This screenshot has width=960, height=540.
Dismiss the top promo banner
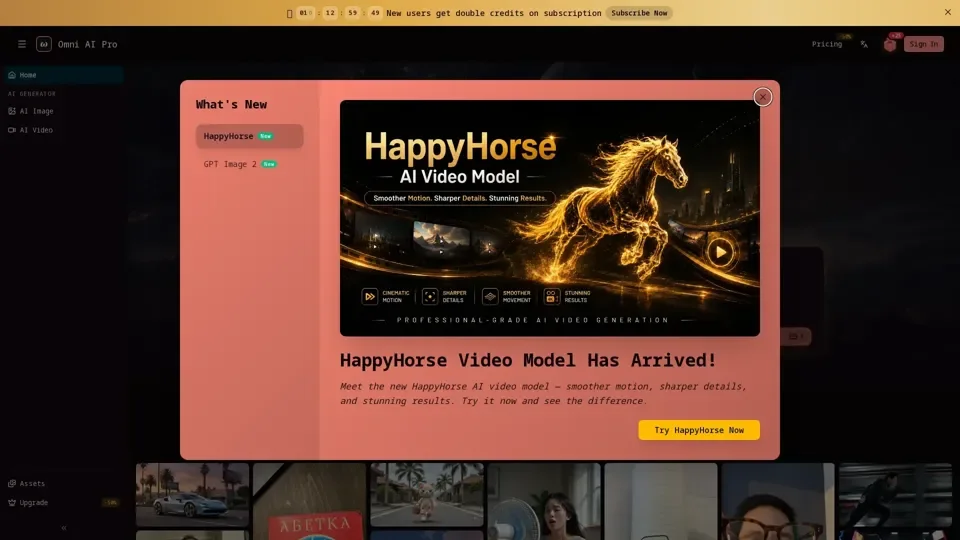point(947,12)
